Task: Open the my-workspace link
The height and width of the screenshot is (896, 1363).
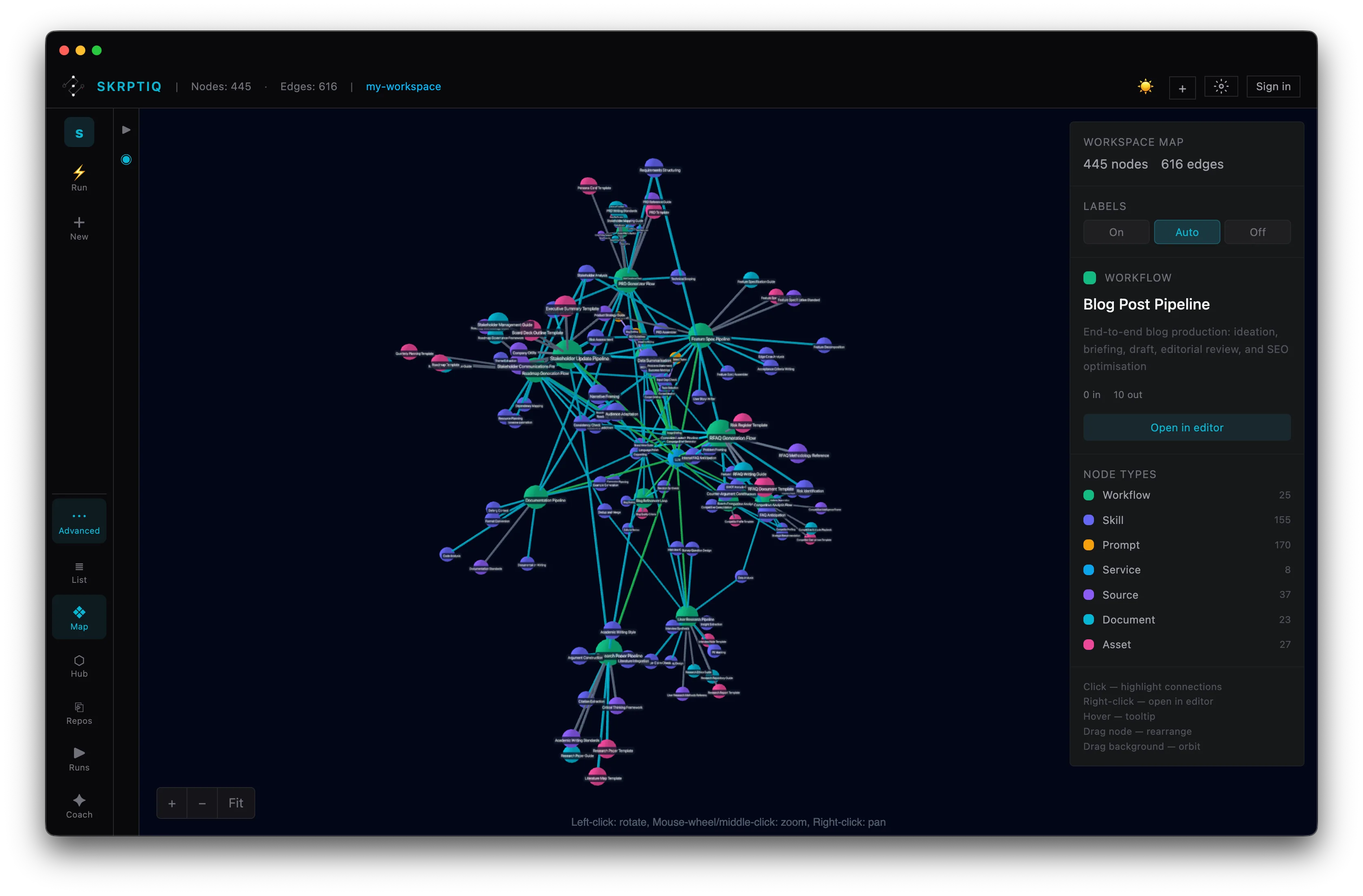Action: (403, 87)
